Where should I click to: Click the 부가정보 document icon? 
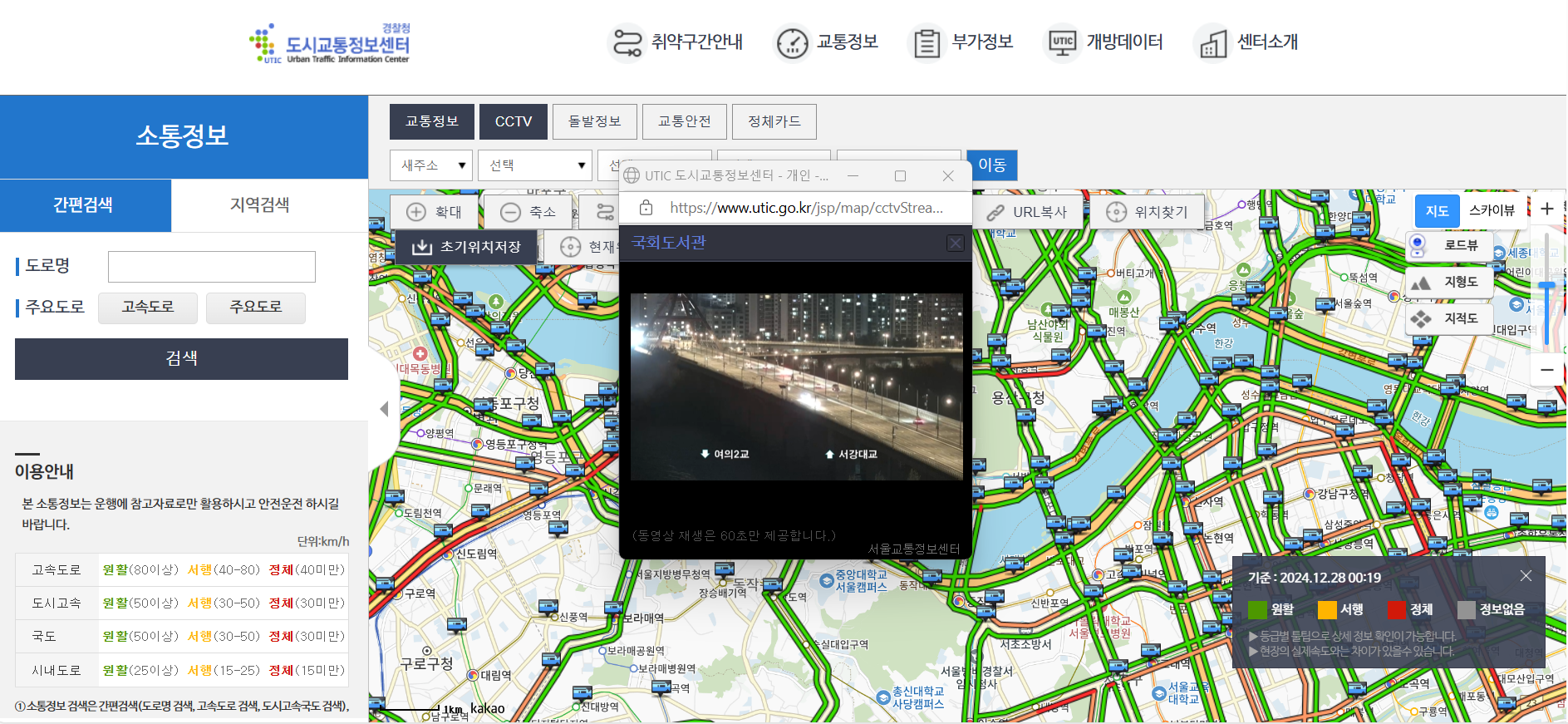click(x=927, y=43)
